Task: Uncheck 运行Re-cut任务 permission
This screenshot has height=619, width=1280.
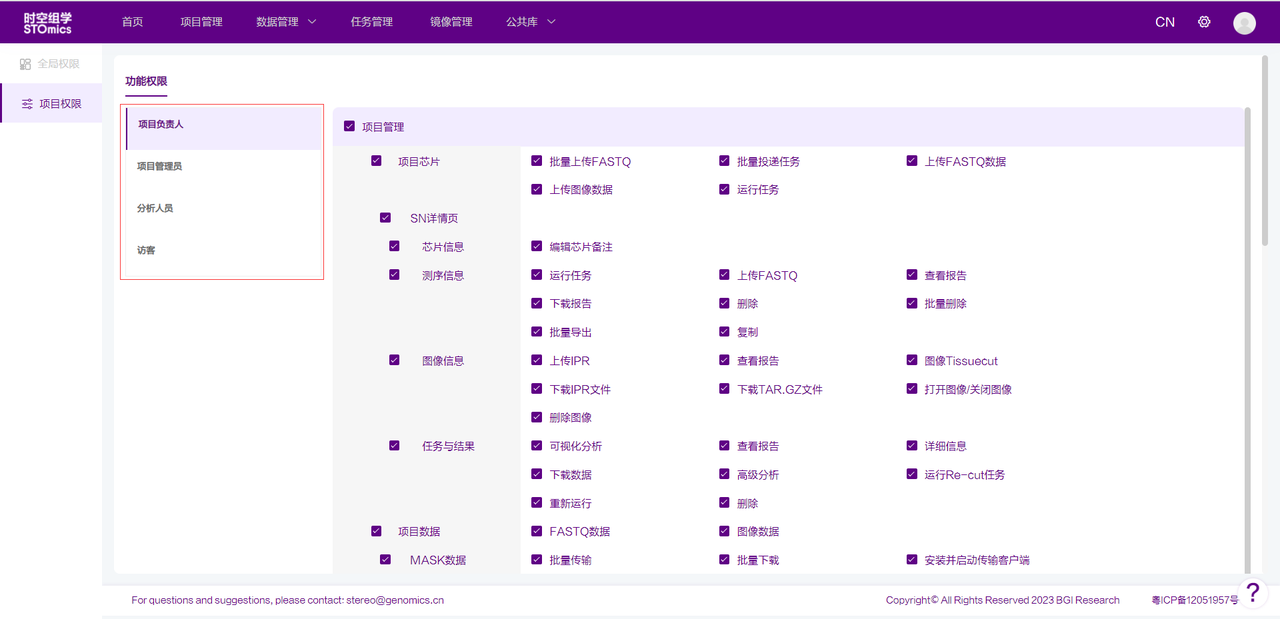Action: click(x=912, y=474)
